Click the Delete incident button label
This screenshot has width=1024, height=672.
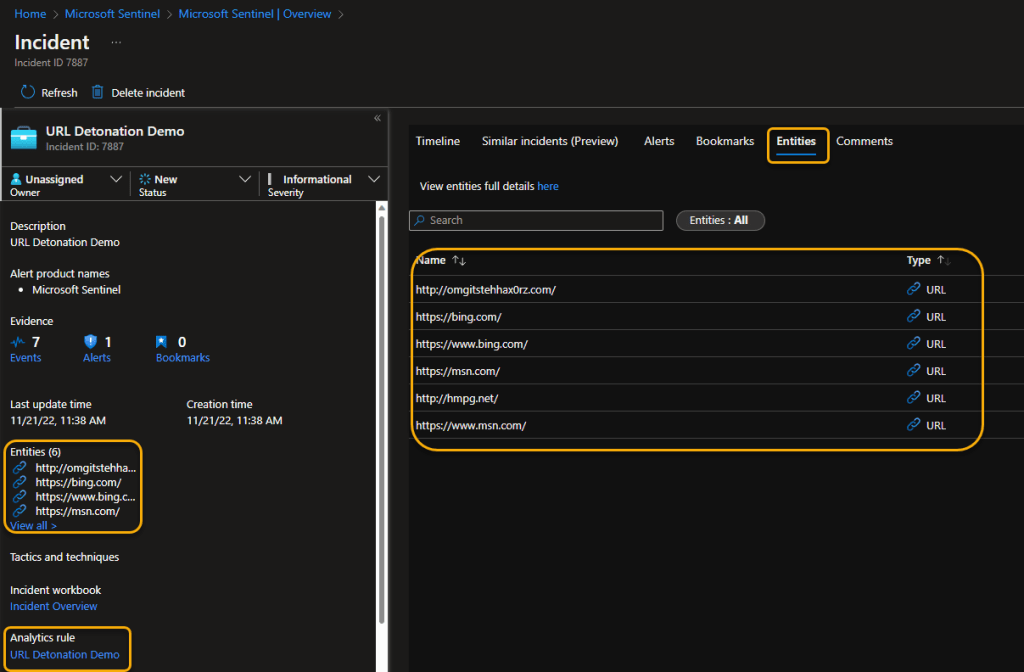pyautogui.click(x=148, y=93)
